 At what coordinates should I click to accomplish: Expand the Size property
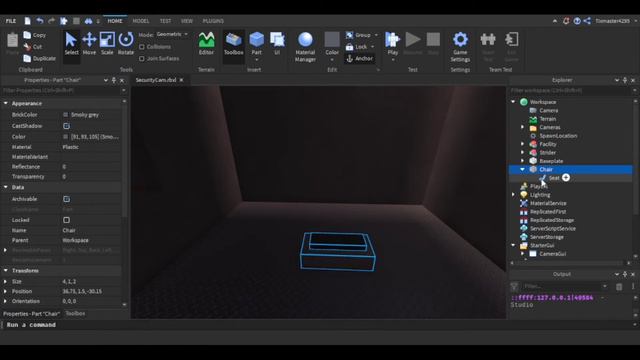click(5, 281)
